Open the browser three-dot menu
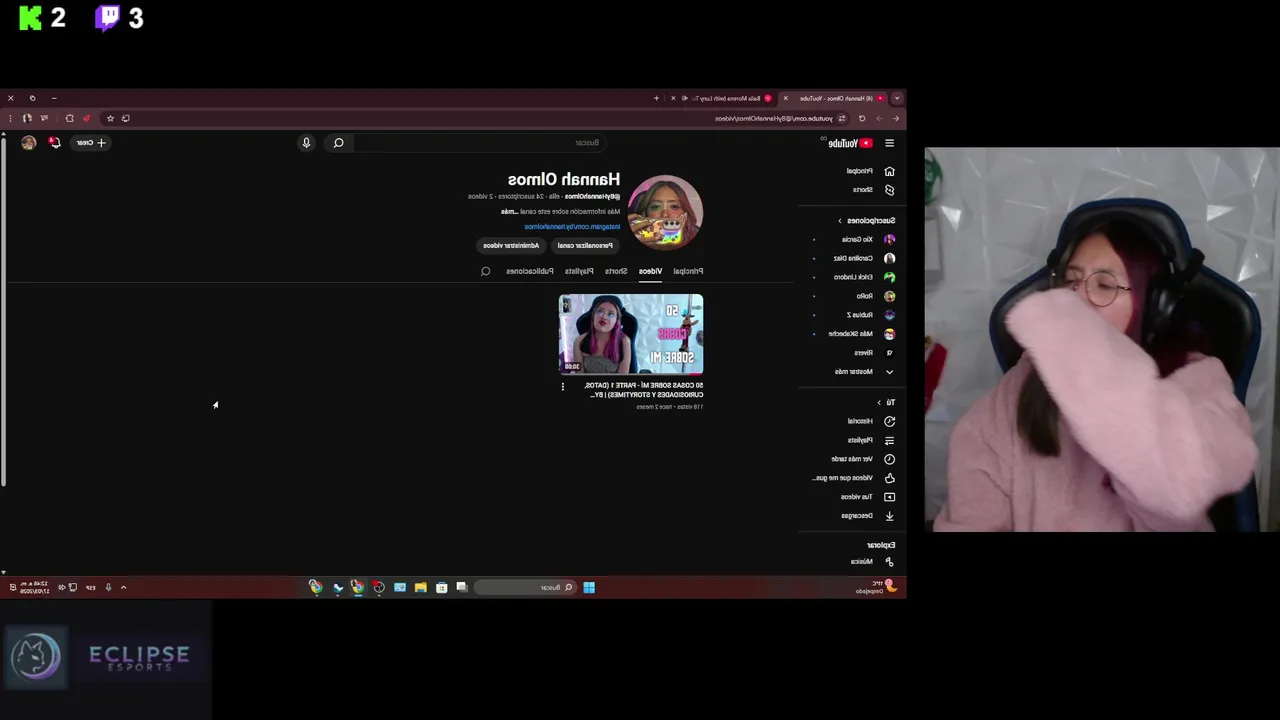 click(x=10, y=118)
